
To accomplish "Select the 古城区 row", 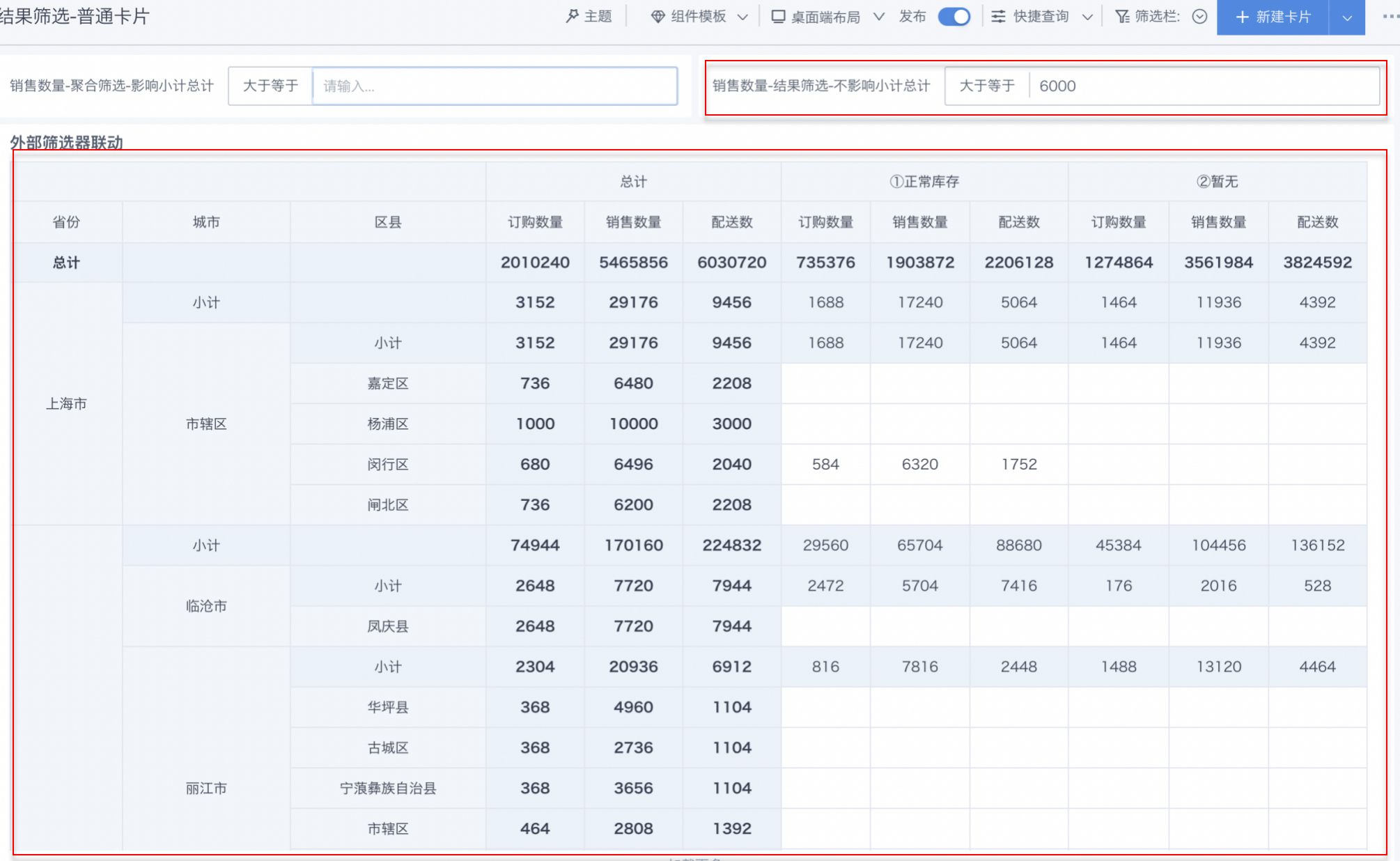I will [388, 747].
